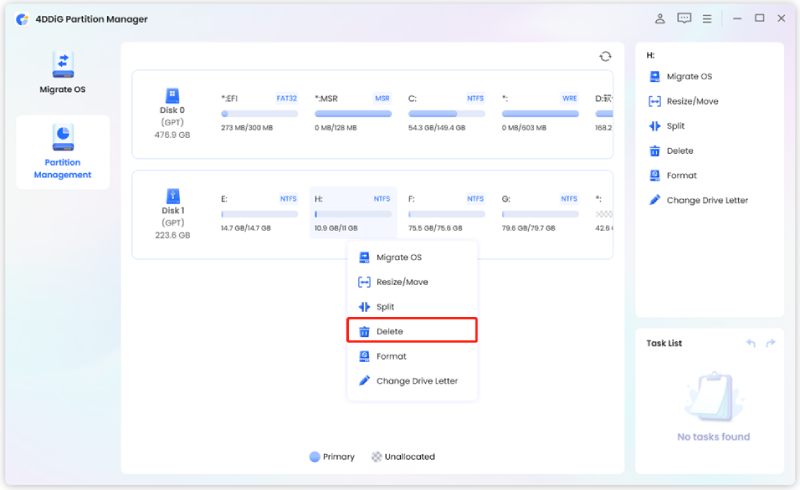Viewport: 800px width, 490px height.
Task: Click the unallocated partition on Disk 1
Action: pos(604,213)
